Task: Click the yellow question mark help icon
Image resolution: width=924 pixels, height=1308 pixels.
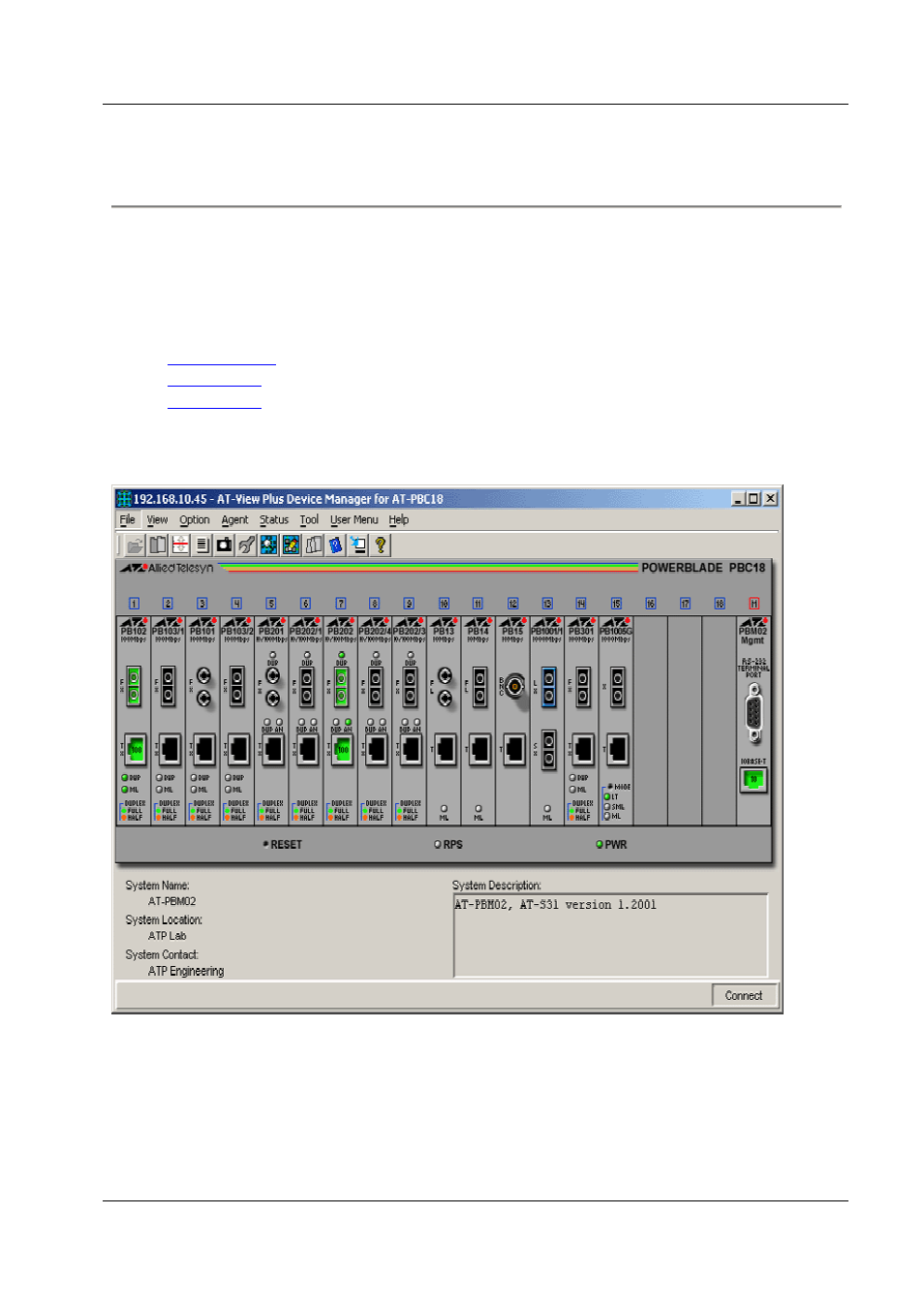Action: point(381,545)
